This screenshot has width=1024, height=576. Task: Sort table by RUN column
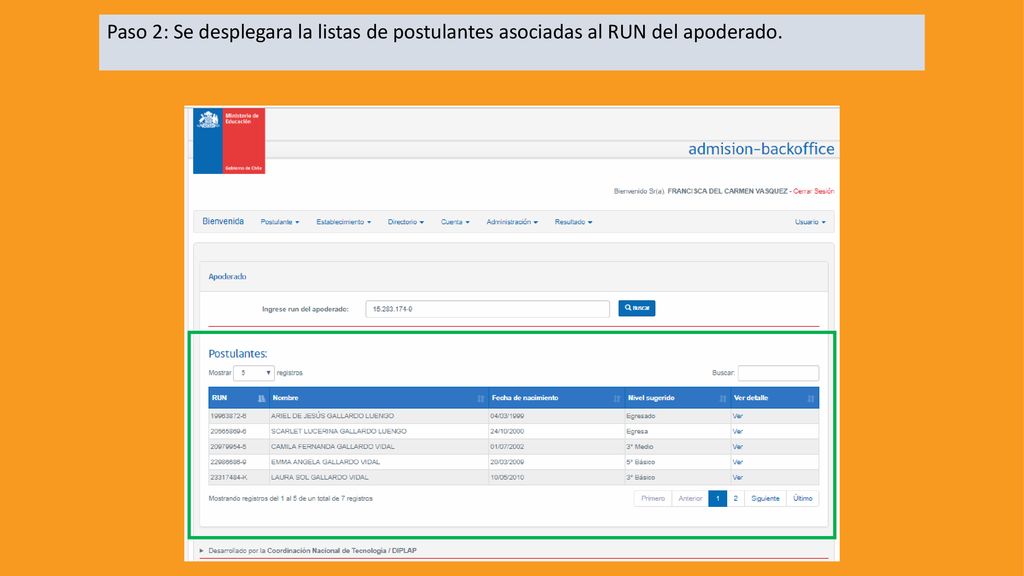[x=238, y=398]
